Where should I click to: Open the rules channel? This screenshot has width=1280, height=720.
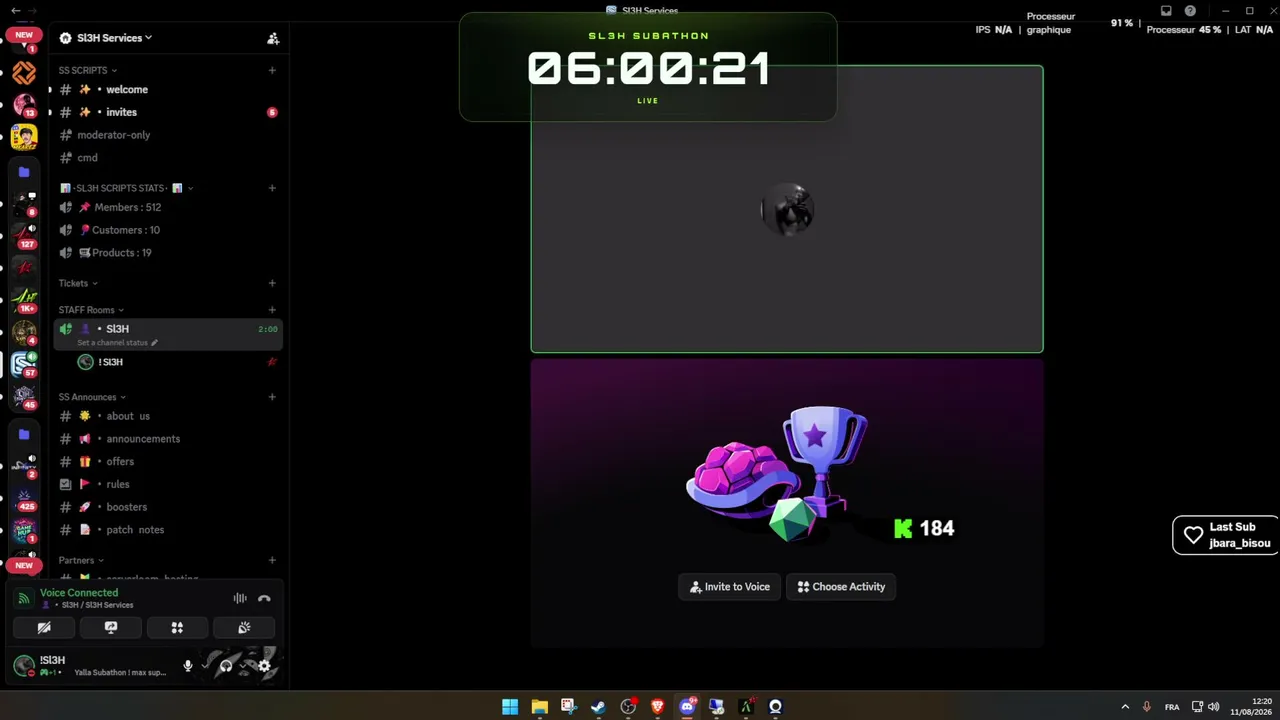coord(168,485)
